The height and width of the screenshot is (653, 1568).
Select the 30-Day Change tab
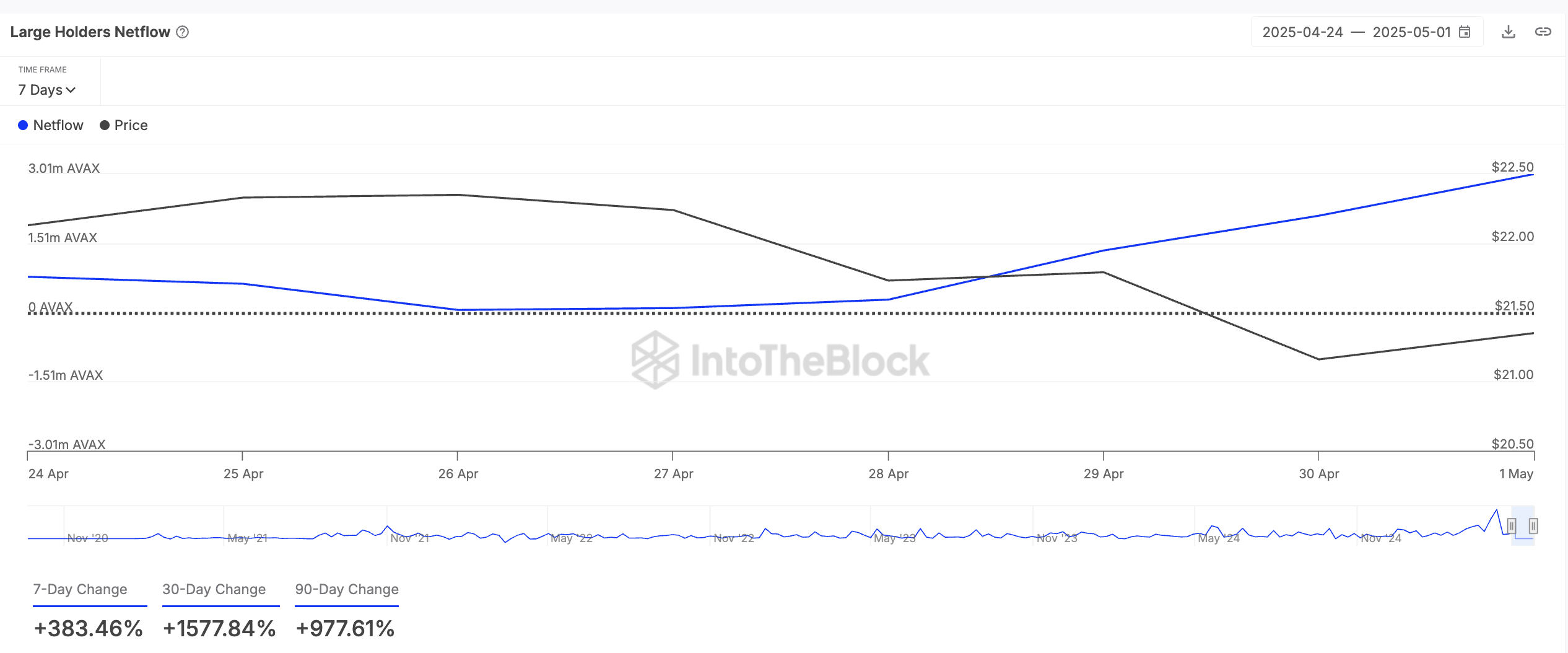tap(214, 589)
